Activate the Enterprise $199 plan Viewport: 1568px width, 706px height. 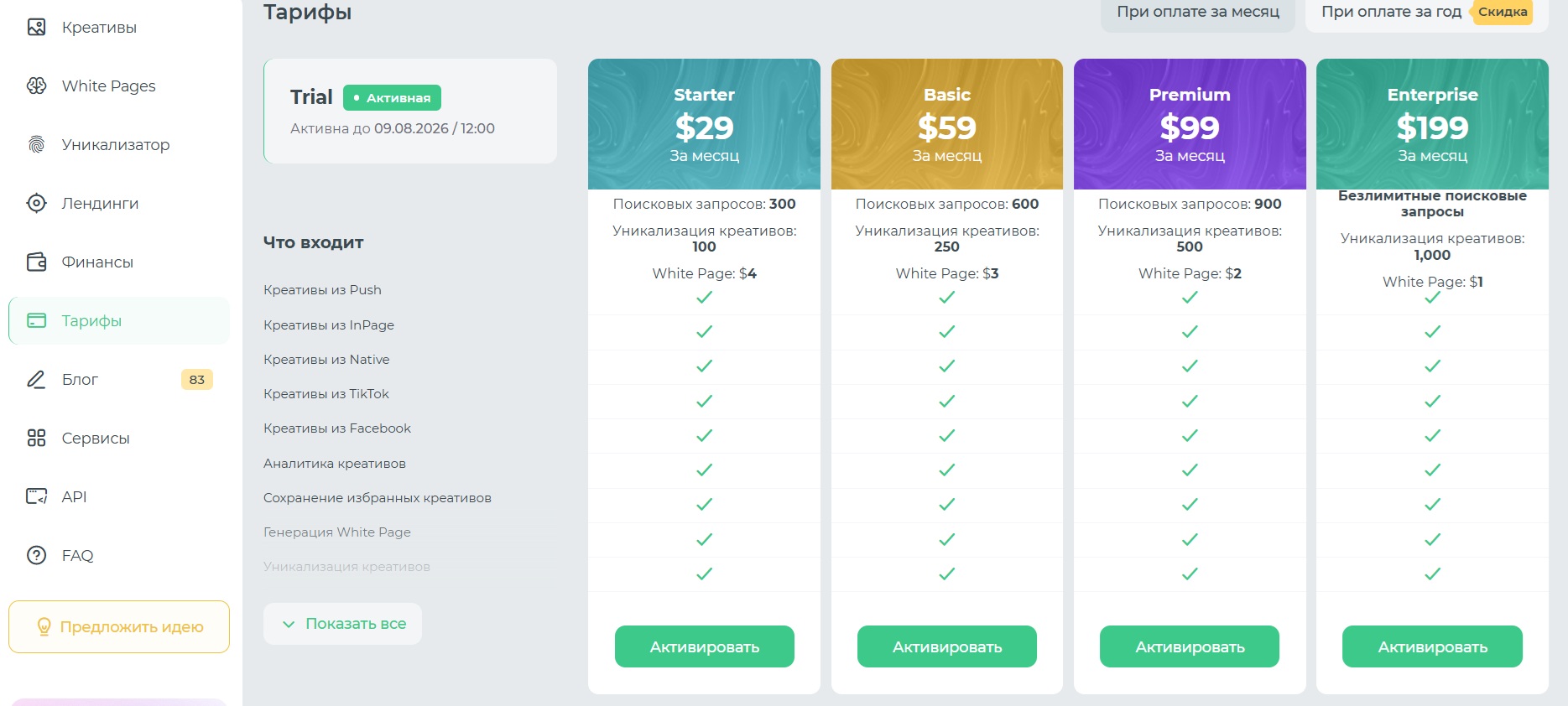tap(1432, 646)
